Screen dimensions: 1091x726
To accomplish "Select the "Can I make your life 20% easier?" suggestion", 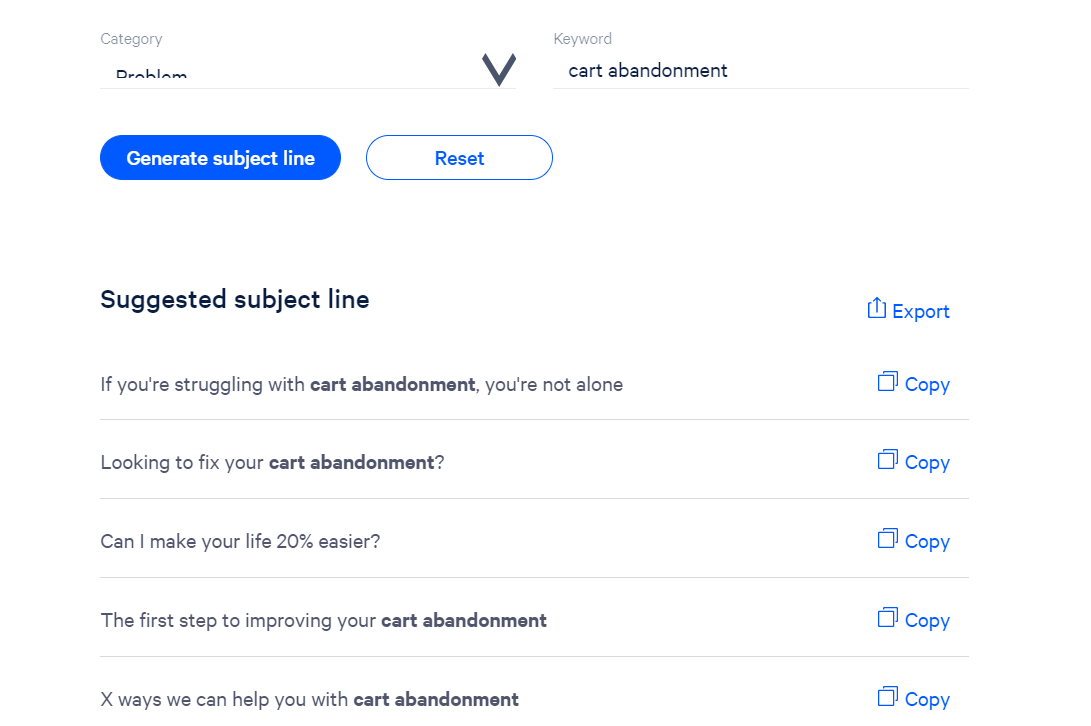I will coord(240,542).
